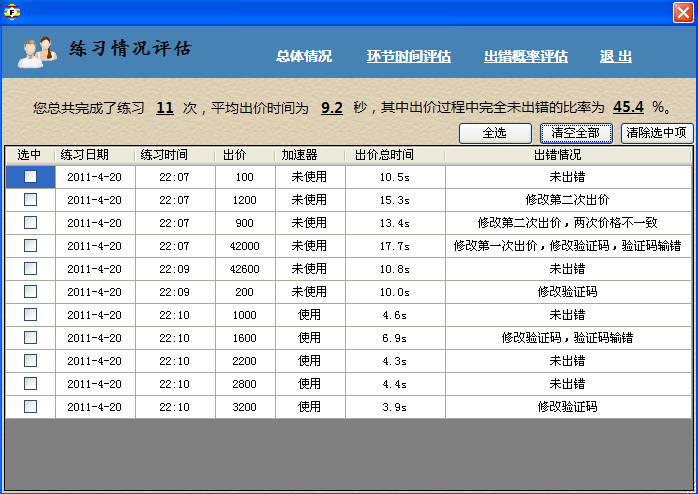Click the 修改验证码 cell in bid 3200 row
This screenshot has width=698, height=494.
tap(568, 407)
